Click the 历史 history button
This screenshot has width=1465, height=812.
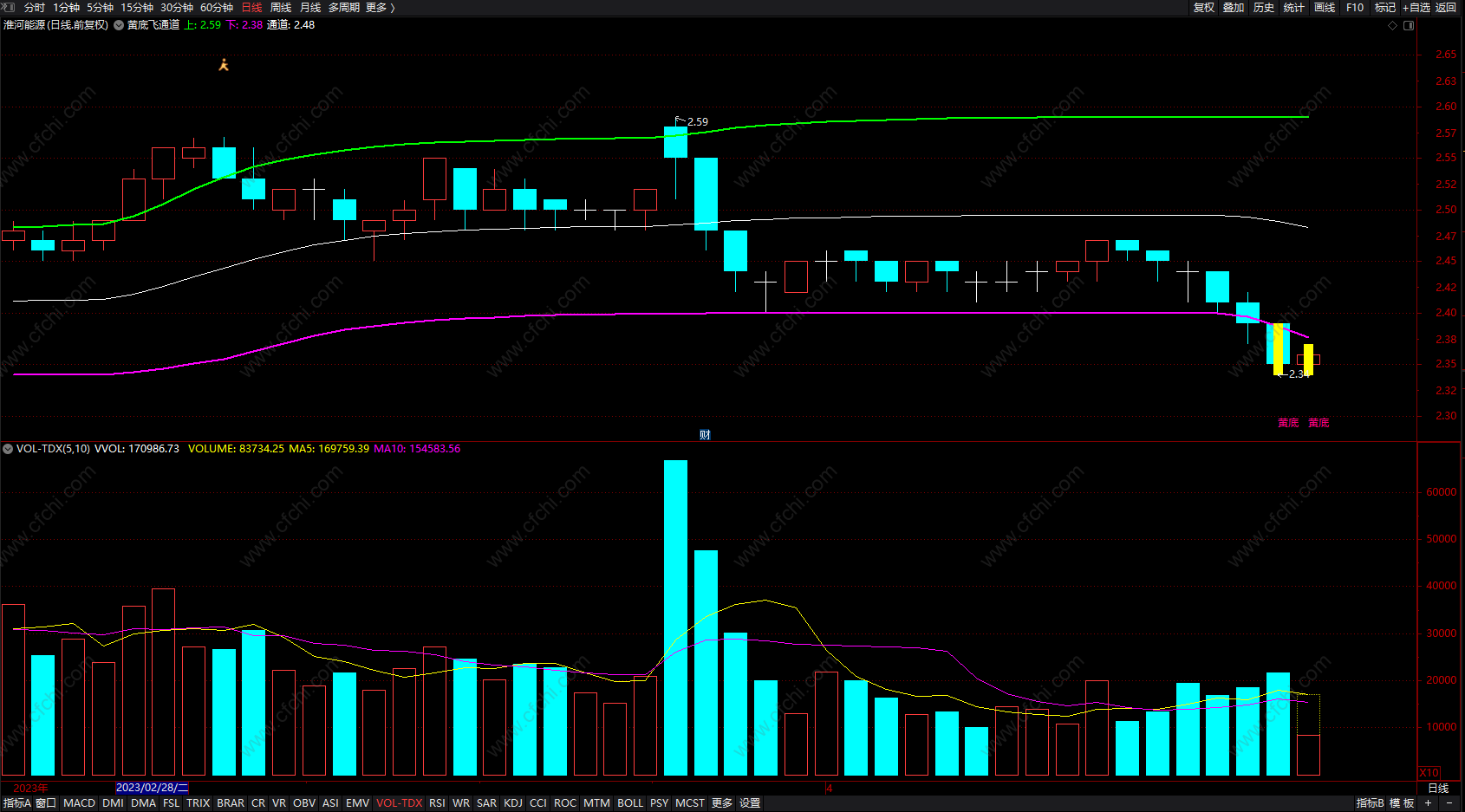point(1264,7)
